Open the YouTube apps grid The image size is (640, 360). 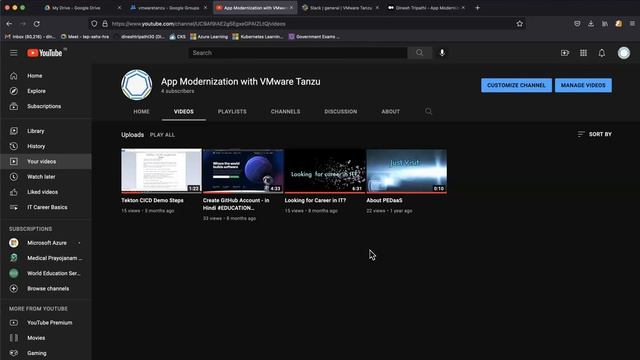pyautogui.click(x=583, y=53)
